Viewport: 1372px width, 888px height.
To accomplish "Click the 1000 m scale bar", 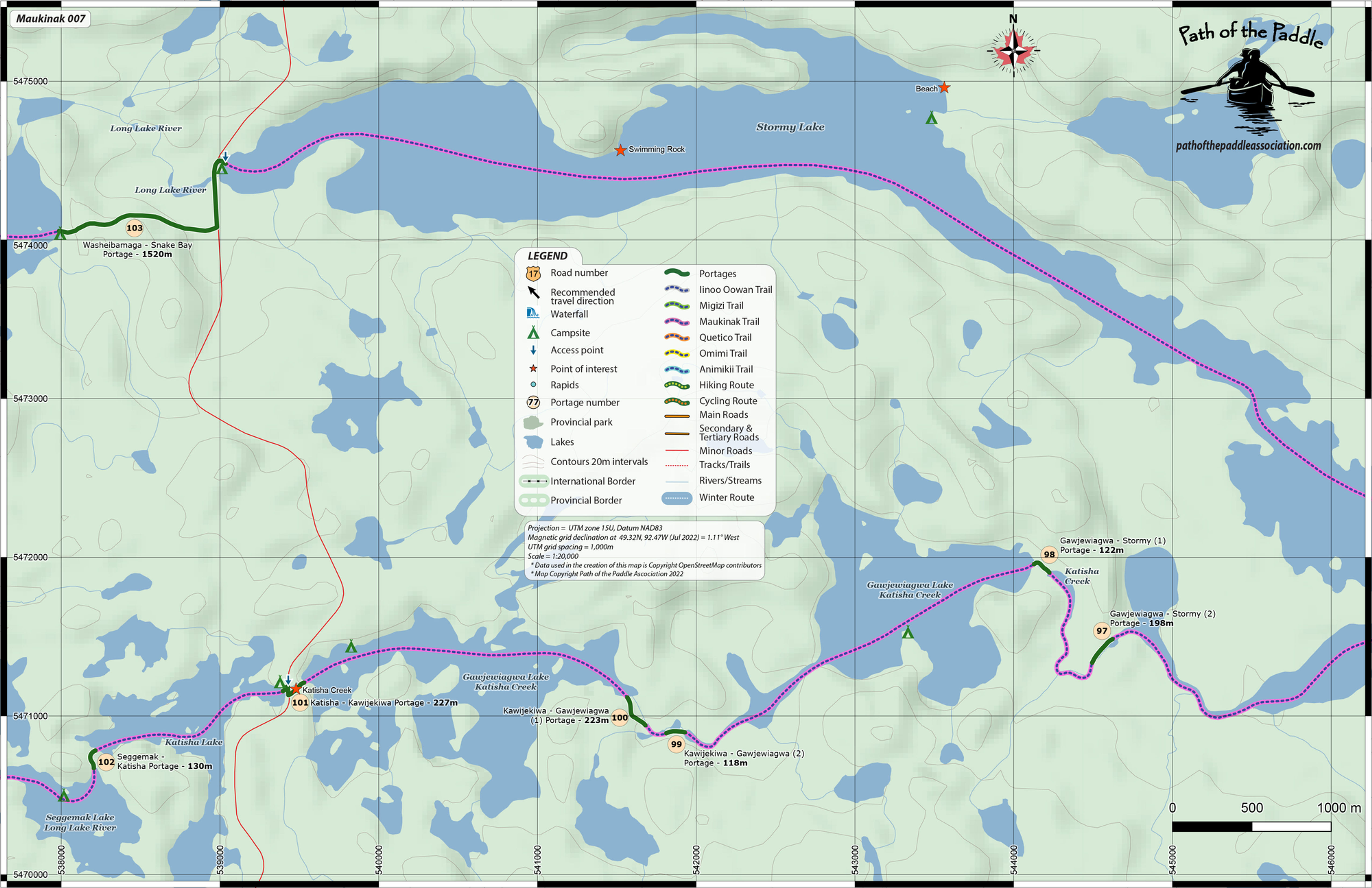I will [x=1251, y=826].
